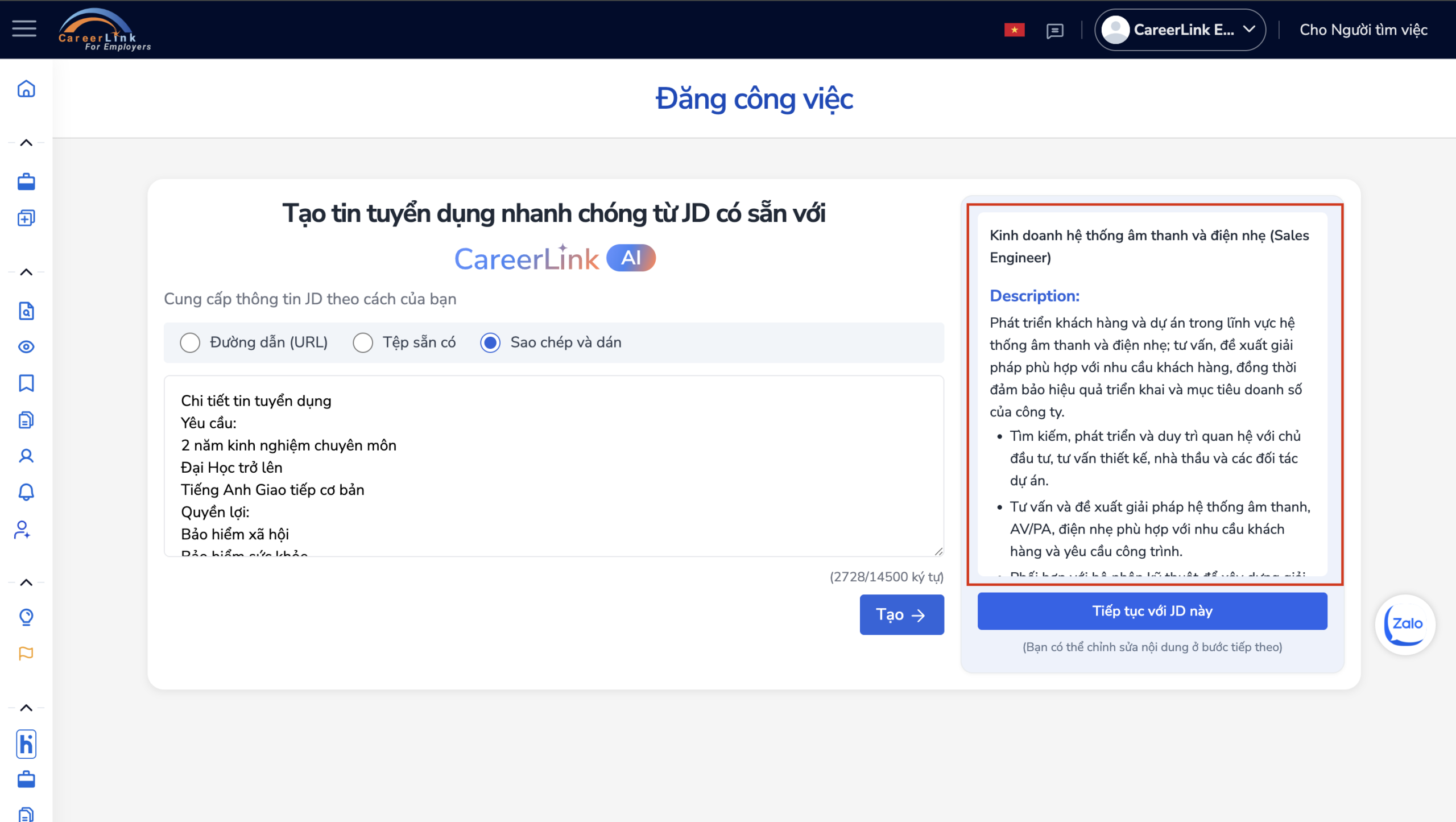Click the line 'Tiếng Anh Giao tiếp cơ bản'

(x=272, y=489)
